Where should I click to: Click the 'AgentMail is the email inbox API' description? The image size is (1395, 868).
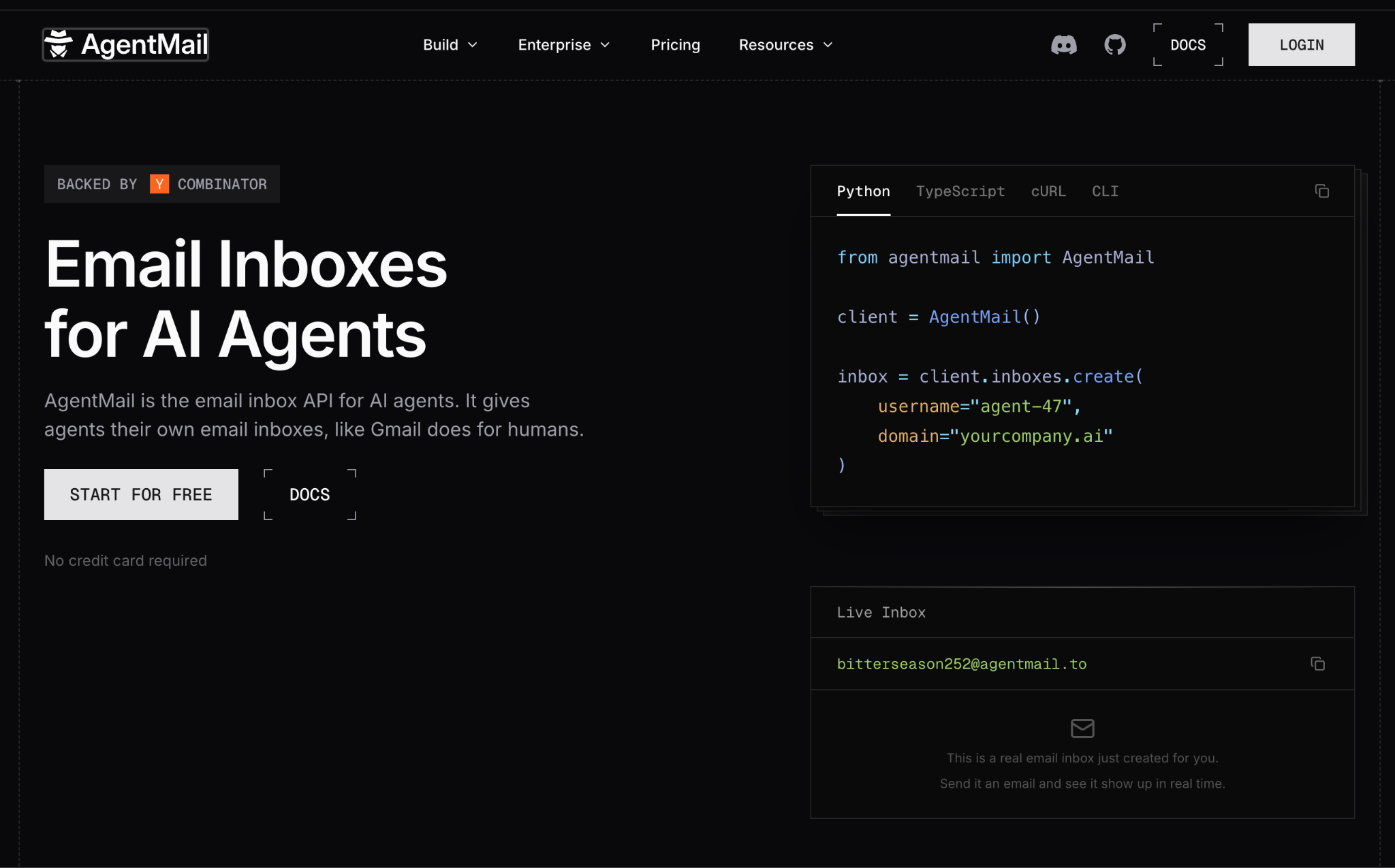(x=314, y=415)
